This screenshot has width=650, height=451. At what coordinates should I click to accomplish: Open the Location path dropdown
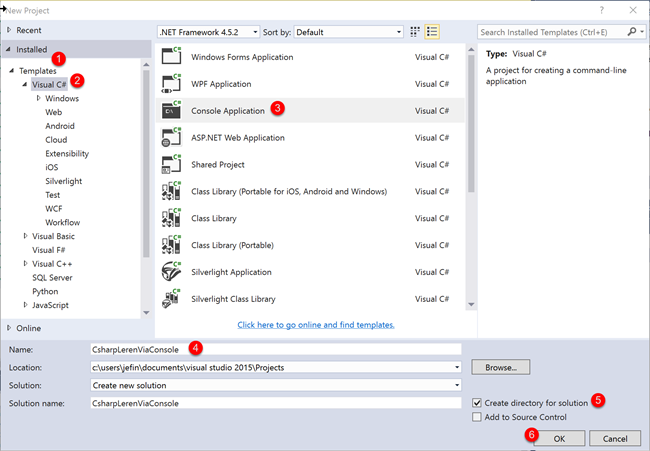pos(457,367)
